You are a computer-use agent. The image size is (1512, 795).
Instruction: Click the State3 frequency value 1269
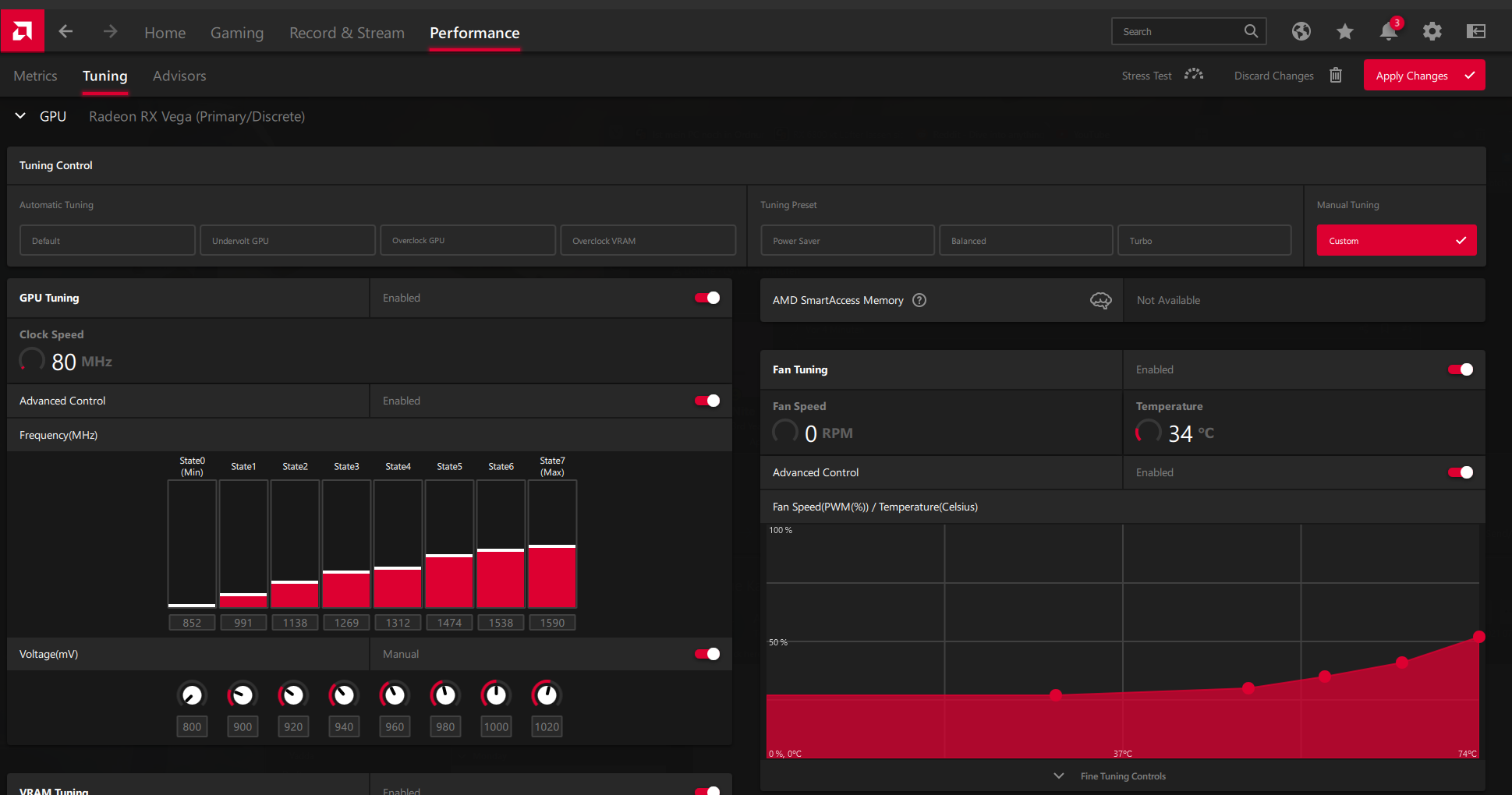346,623
